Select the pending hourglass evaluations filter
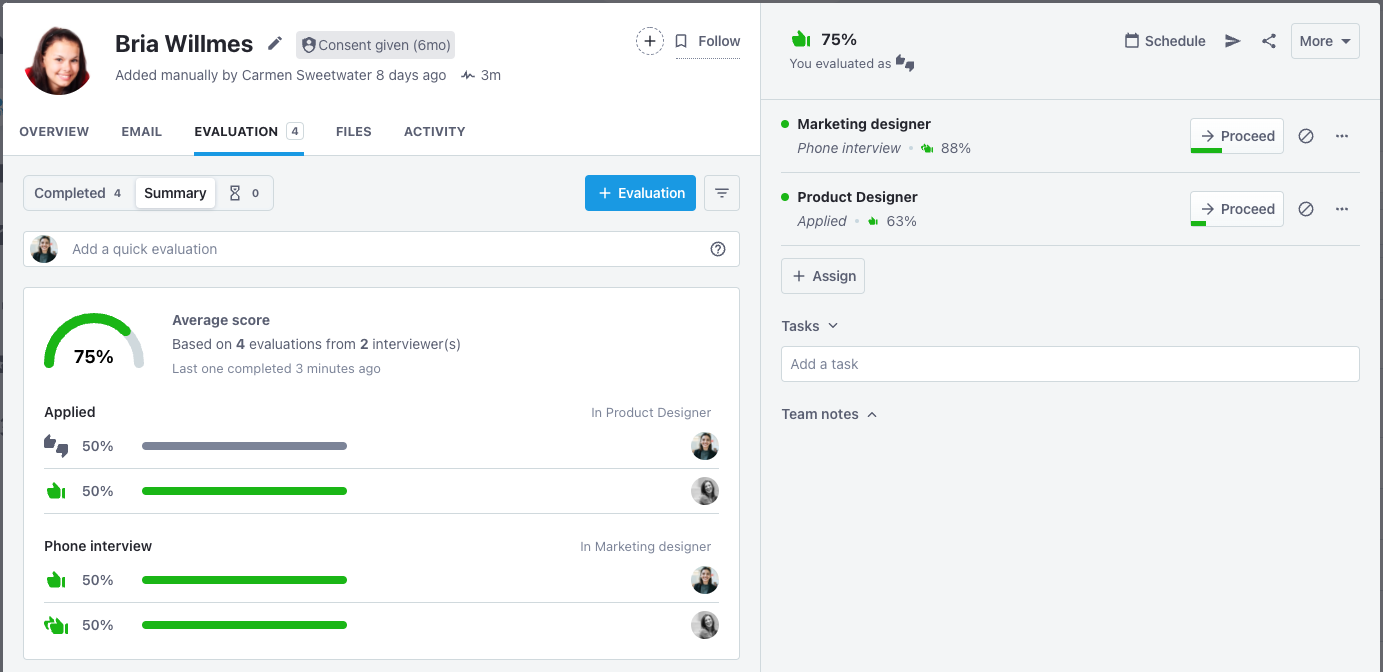The height and width of the screenshot is (672, 1383). pos(245,193)
